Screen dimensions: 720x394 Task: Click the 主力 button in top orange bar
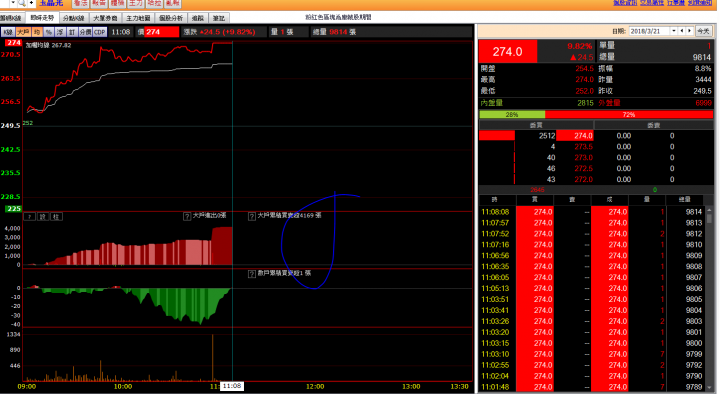(136, 3)
